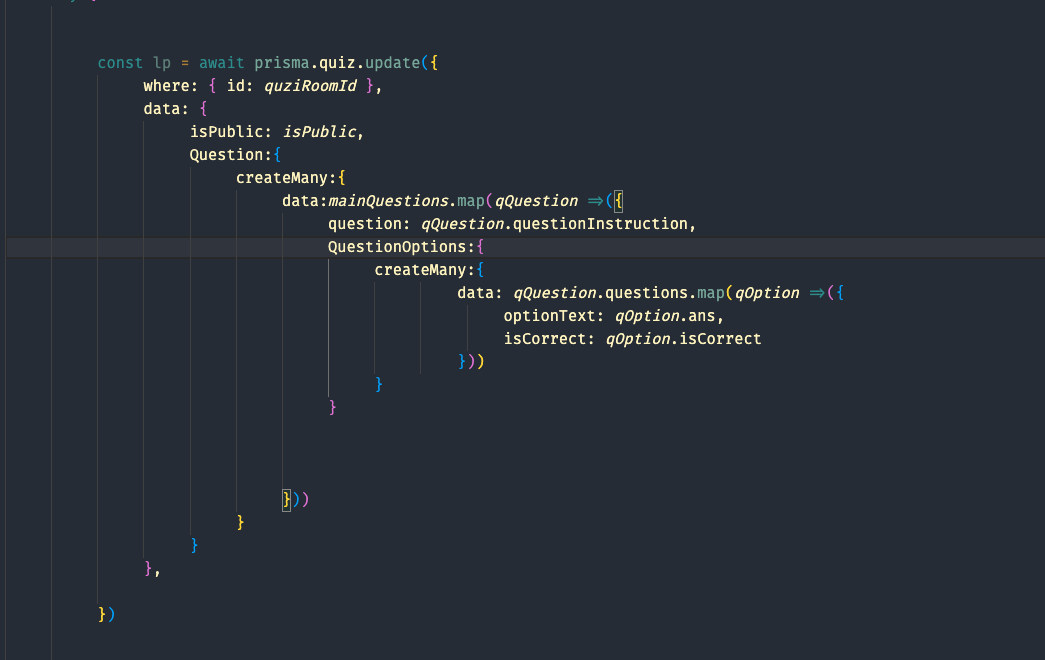Place cursor on the isPublic variable value

(320, 131)
